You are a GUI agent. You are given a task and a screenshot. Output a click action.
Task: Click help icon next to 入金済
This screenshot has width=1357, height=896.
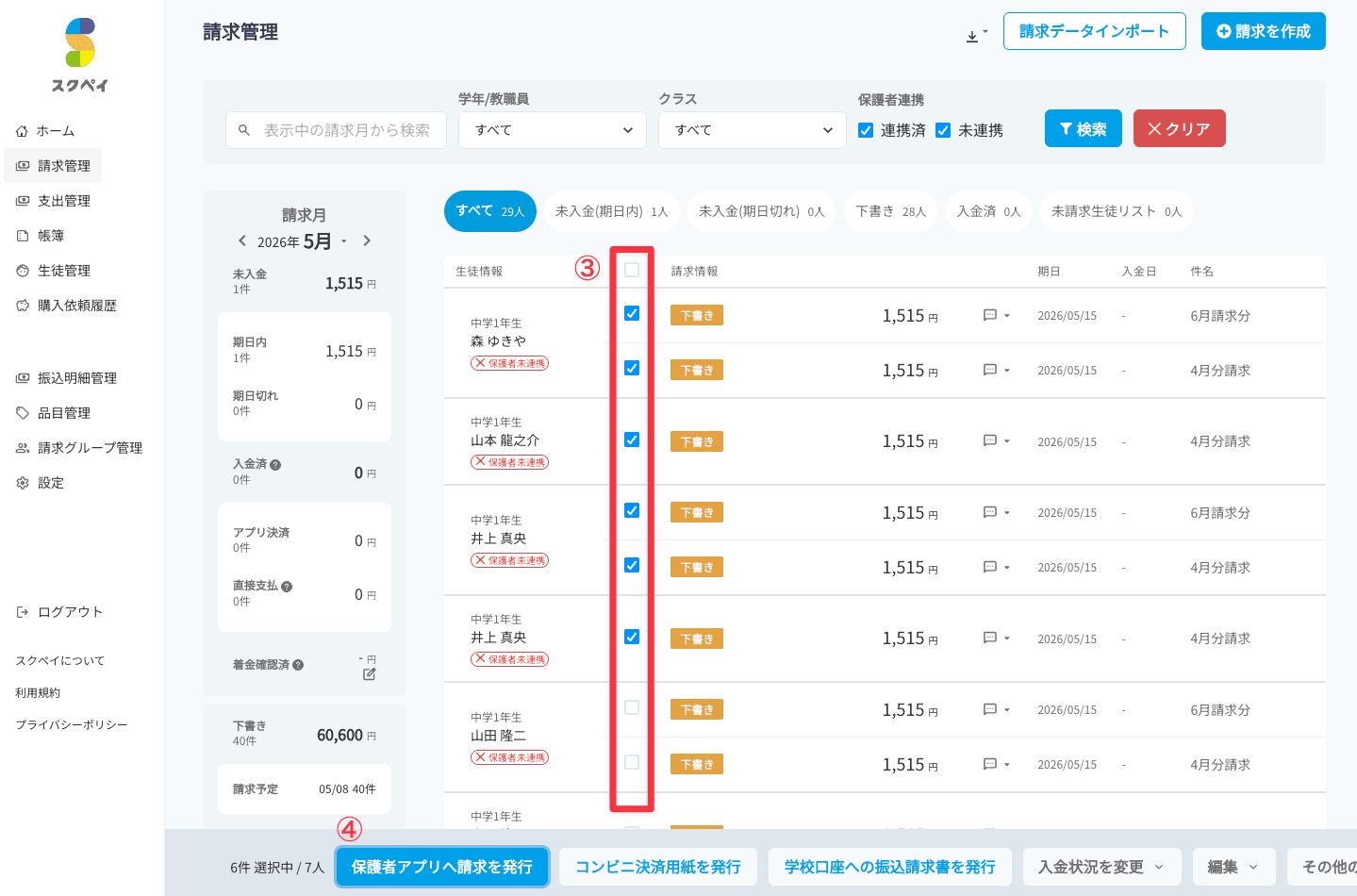[275, 465]
